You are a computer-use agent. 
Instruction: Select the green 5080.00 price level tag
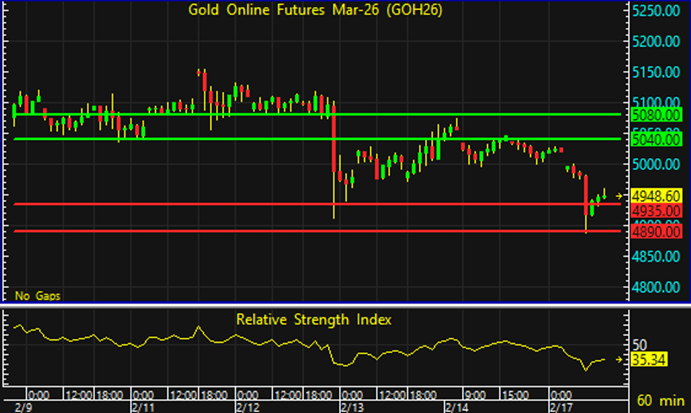(656, 115)
